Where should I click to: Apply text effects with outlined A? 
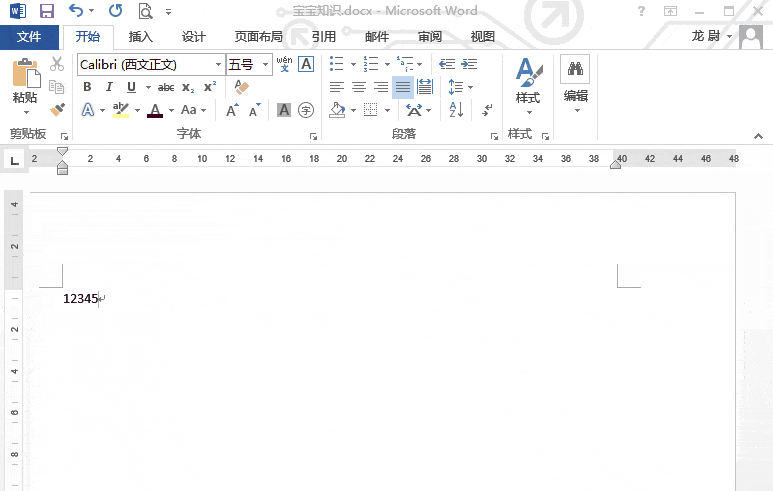click(88, 109)
